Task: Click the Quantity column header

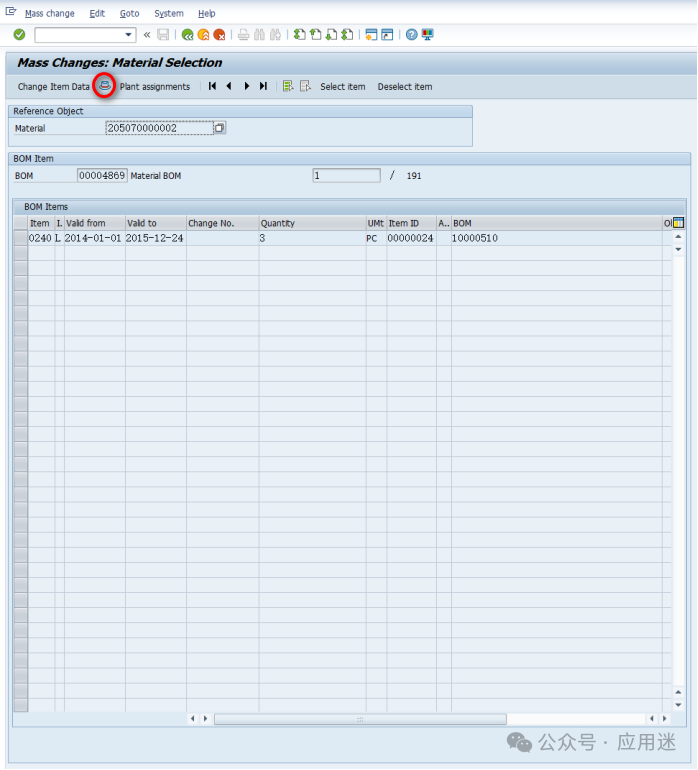Action: coord(311,224)
